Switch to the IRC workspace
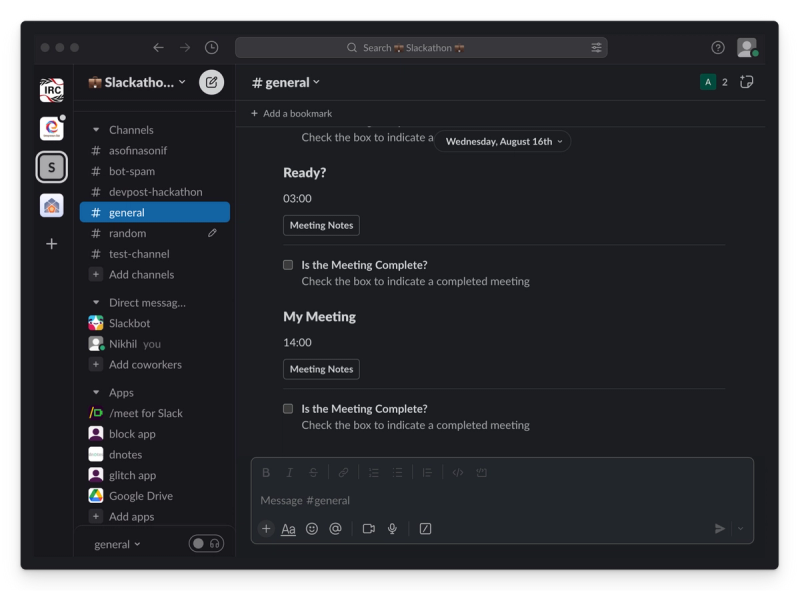 (52, 90)
